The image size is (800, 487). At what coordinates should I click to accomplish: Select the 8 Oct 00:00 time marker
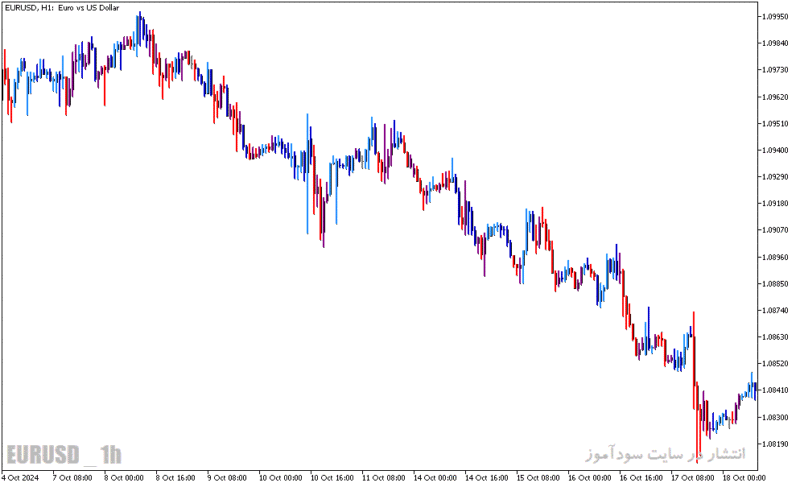click(124, 478)
